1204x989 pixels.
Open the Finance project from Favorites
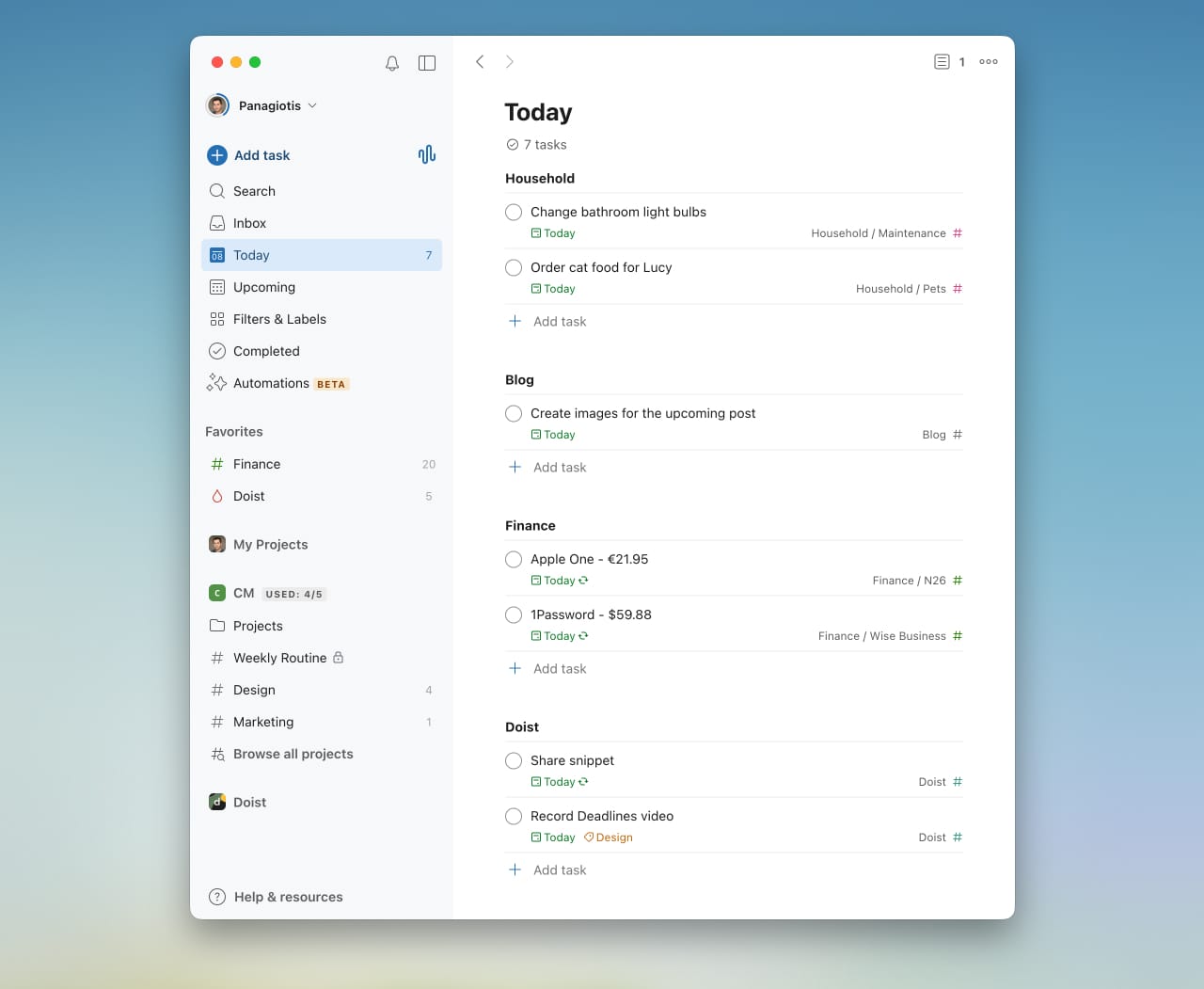256,464
